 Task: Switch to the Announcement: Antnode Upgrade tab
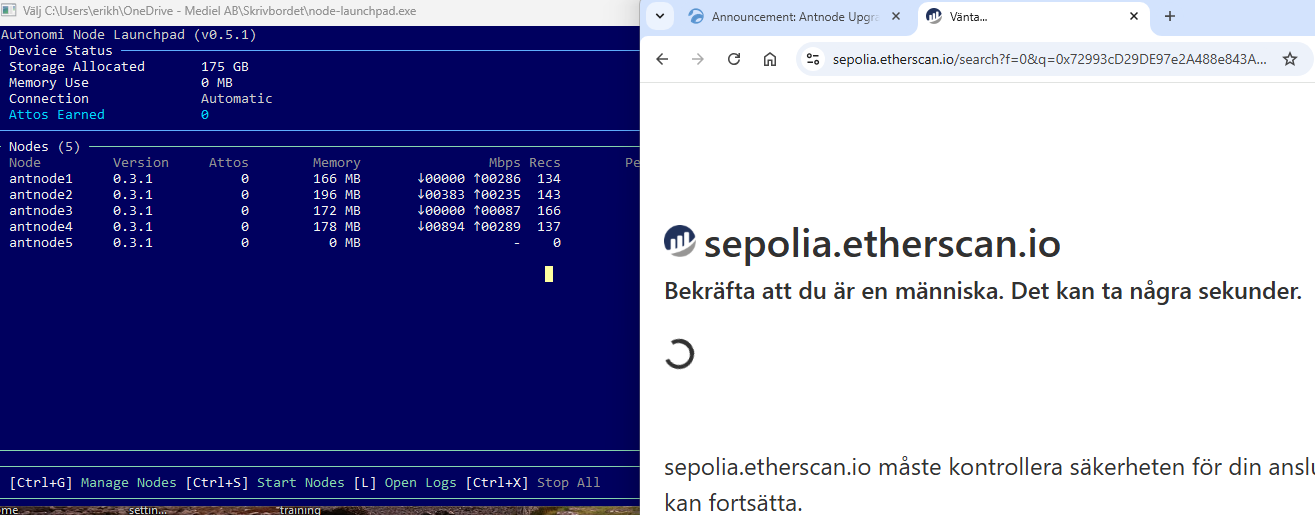pyautogui.click(x=795, y=16)
